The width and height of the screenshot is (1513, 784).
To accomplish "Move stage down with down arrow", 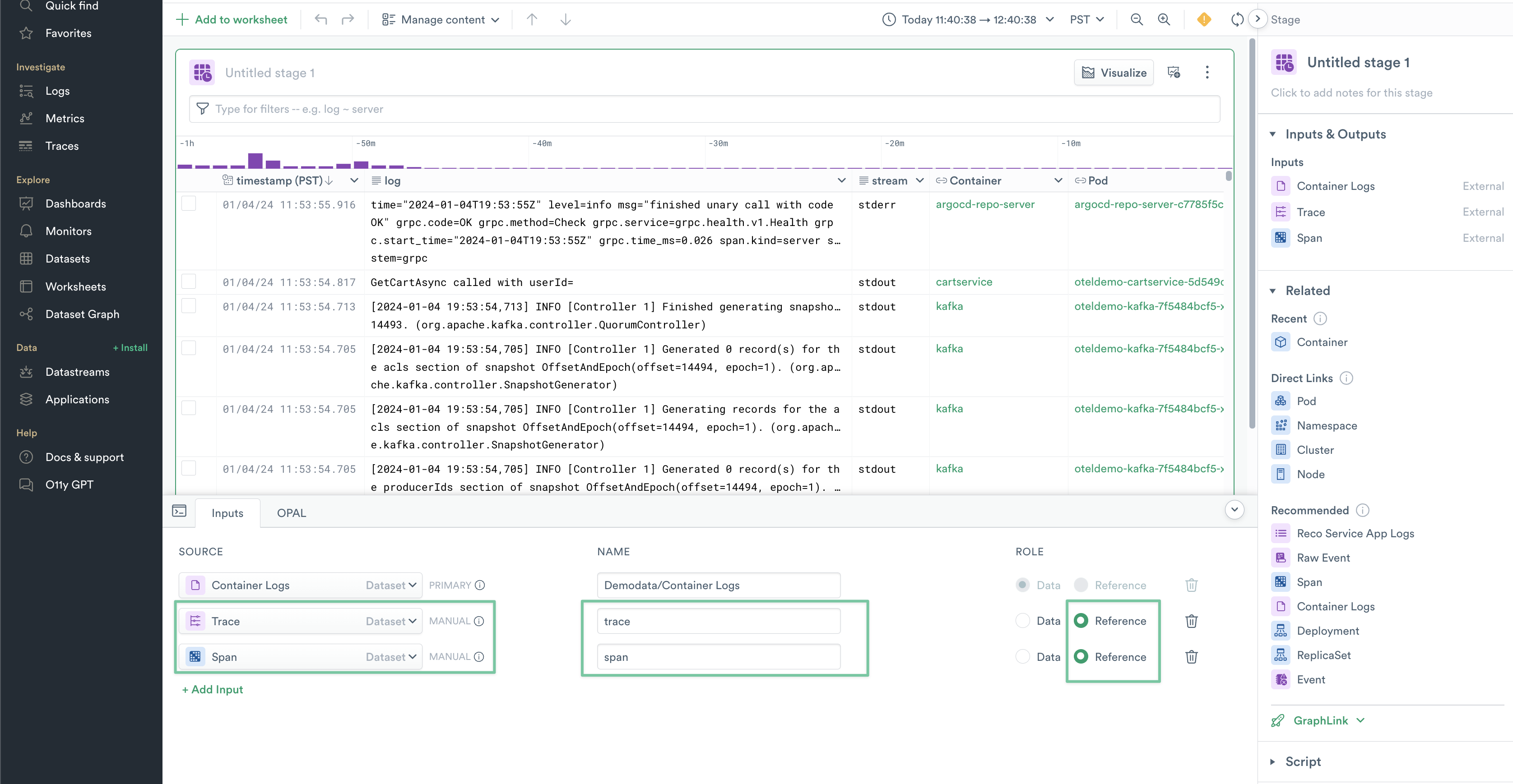I will pos(565,19).
